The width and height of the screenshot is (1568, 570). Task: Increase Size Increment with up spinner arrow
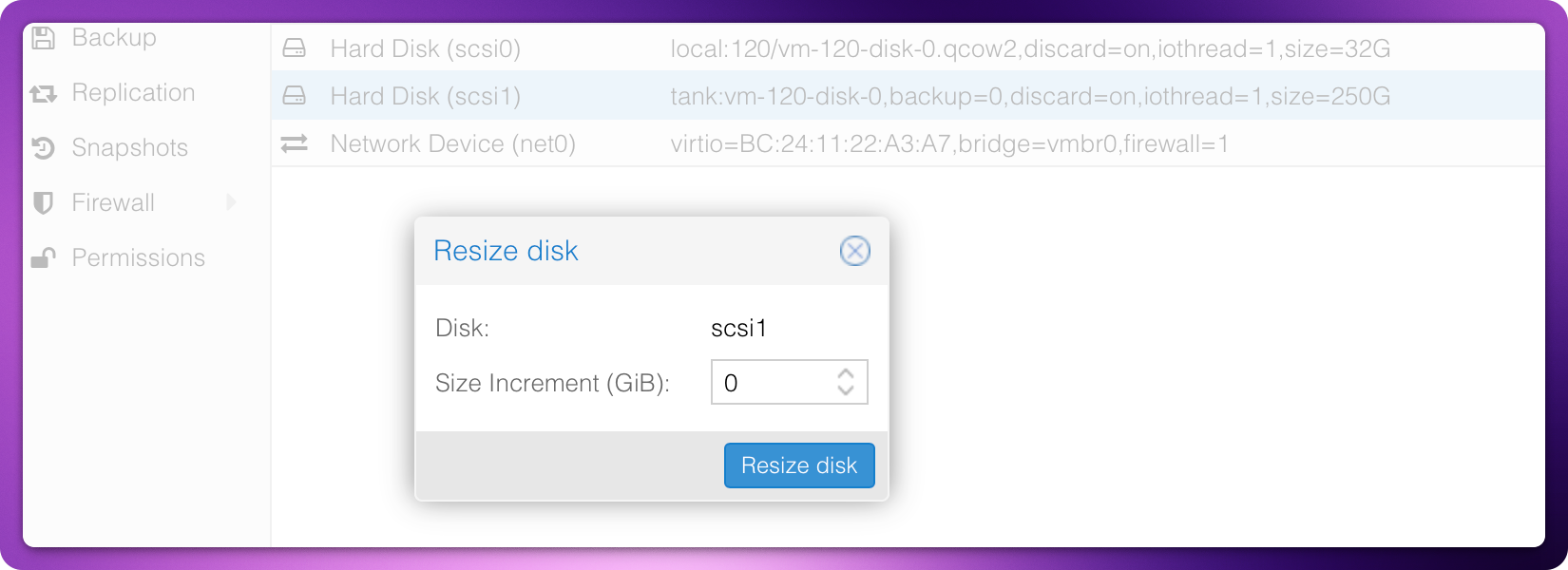point(846,374)
